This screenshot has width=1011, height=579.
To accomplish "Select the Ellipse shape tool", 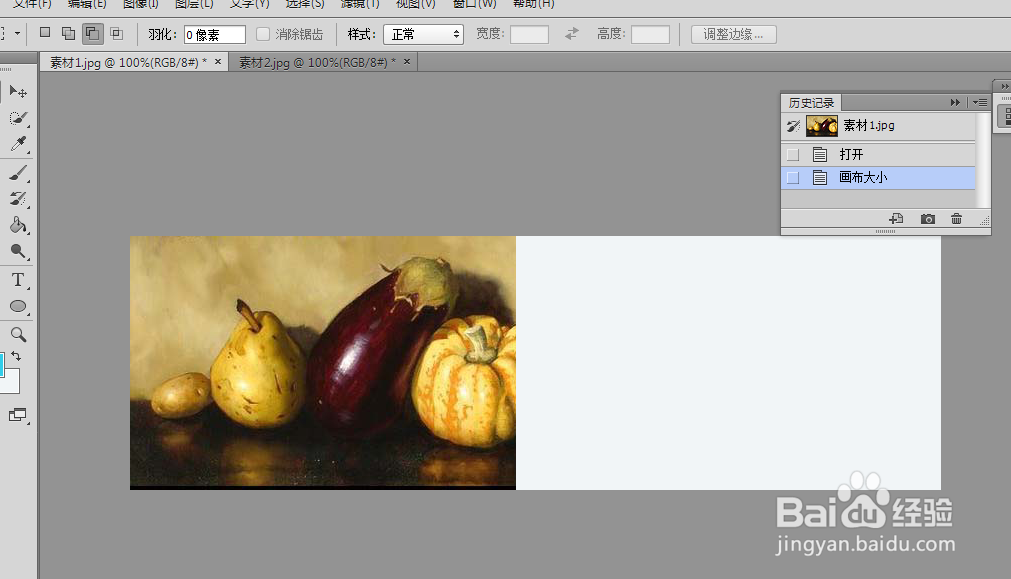I will (18, 306).
